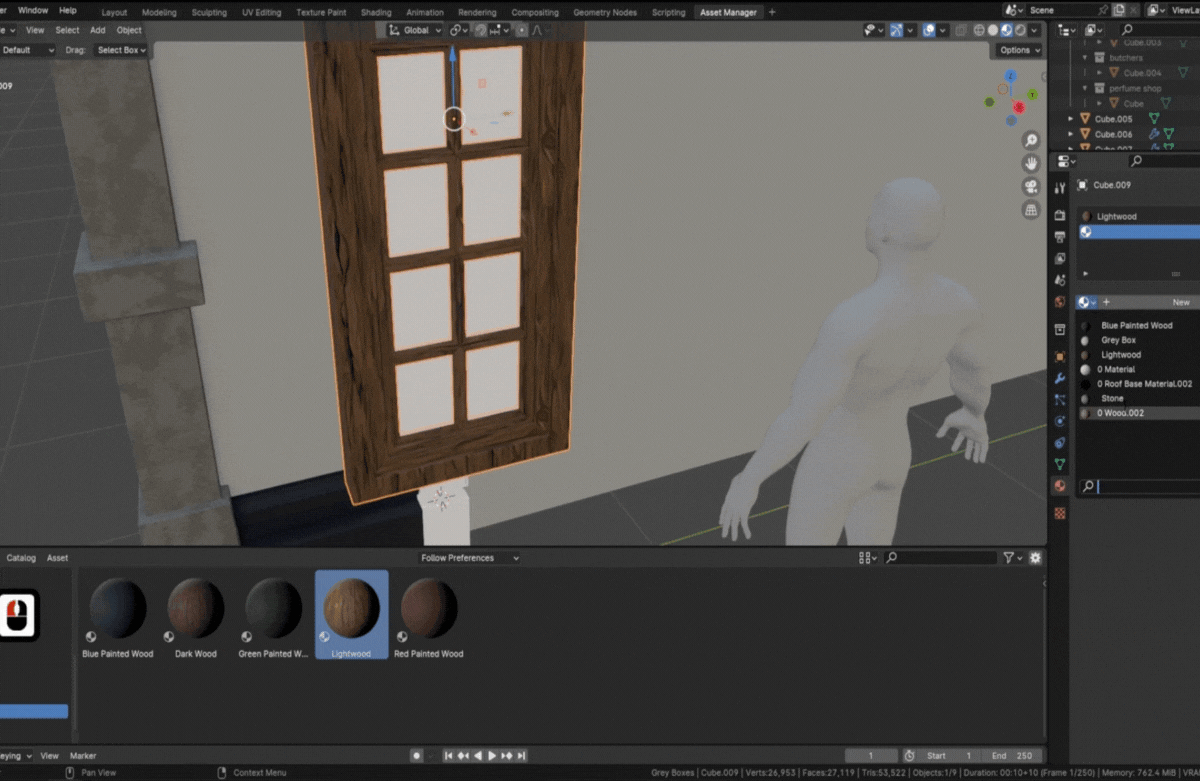Click the End frame 250 field
Viewport: 1200px width, 781px height.
[x=1012, y=756]
